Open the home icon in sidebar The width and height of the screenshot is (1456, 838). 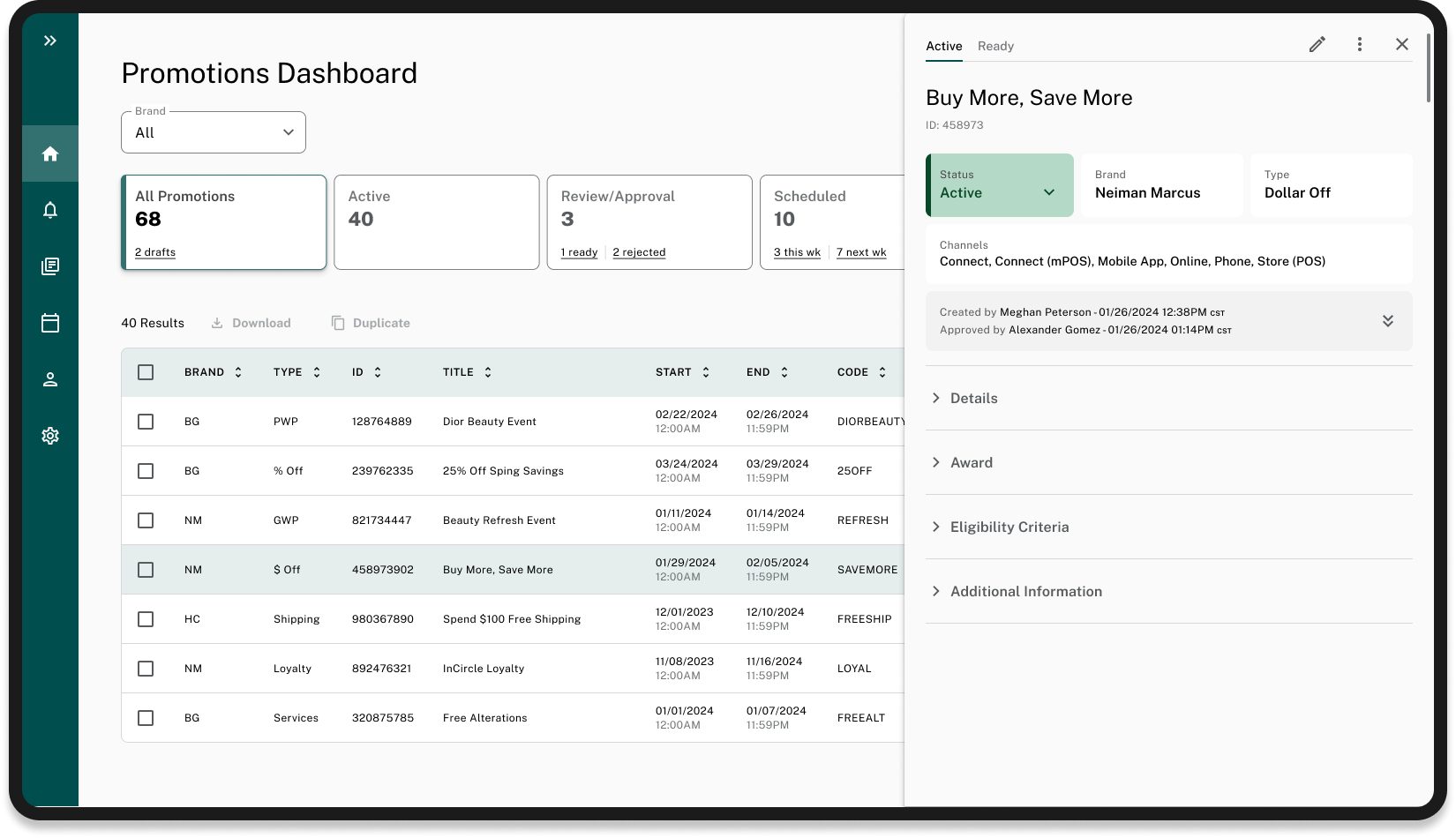click(50, 154)
